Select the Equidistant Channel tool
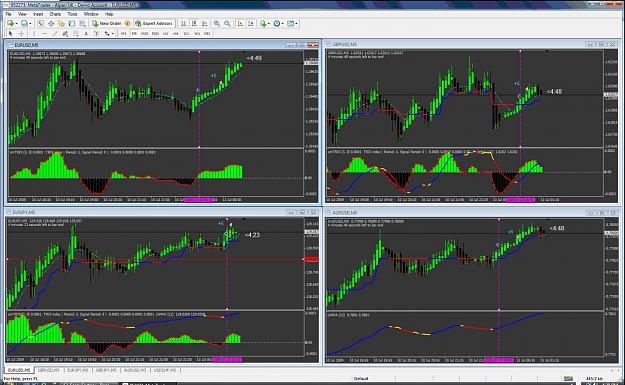625x385 pixels. 65,33
